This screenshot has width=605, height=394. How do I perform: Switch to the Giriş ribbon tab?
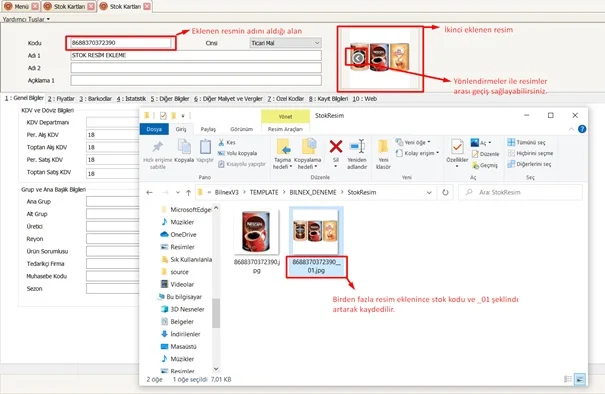(x=181, y=129)
